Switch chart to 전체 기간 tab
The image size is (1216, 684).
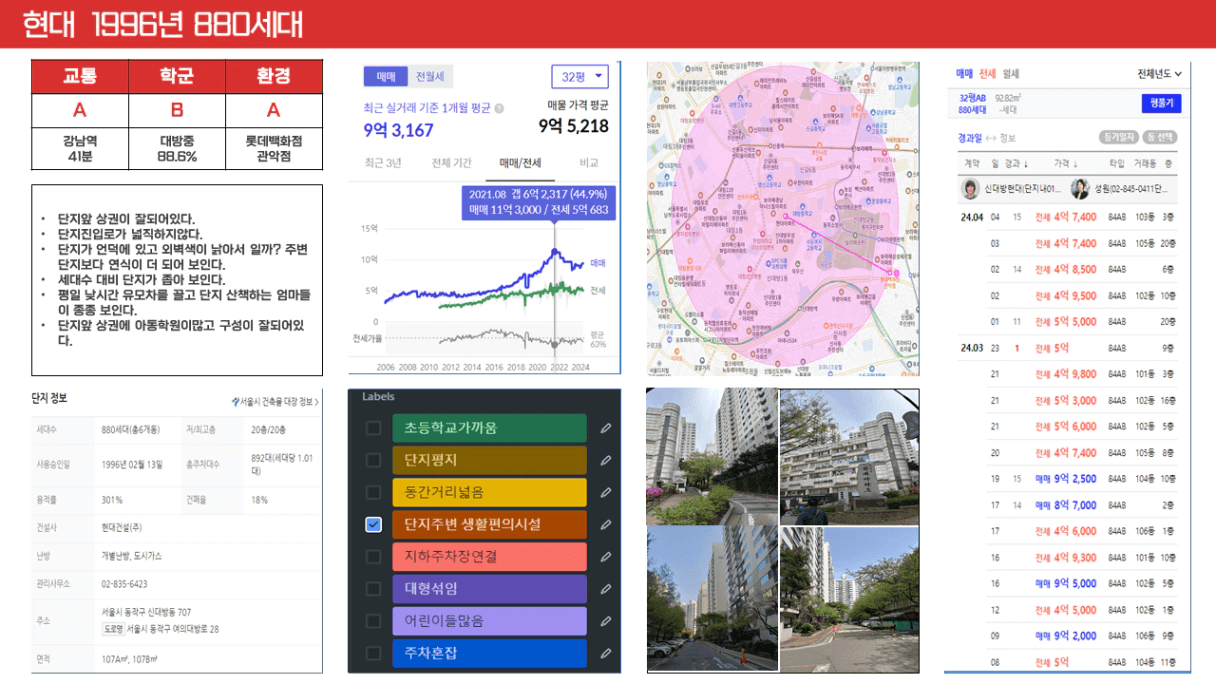pyautogui.click(x=452, y=163)
